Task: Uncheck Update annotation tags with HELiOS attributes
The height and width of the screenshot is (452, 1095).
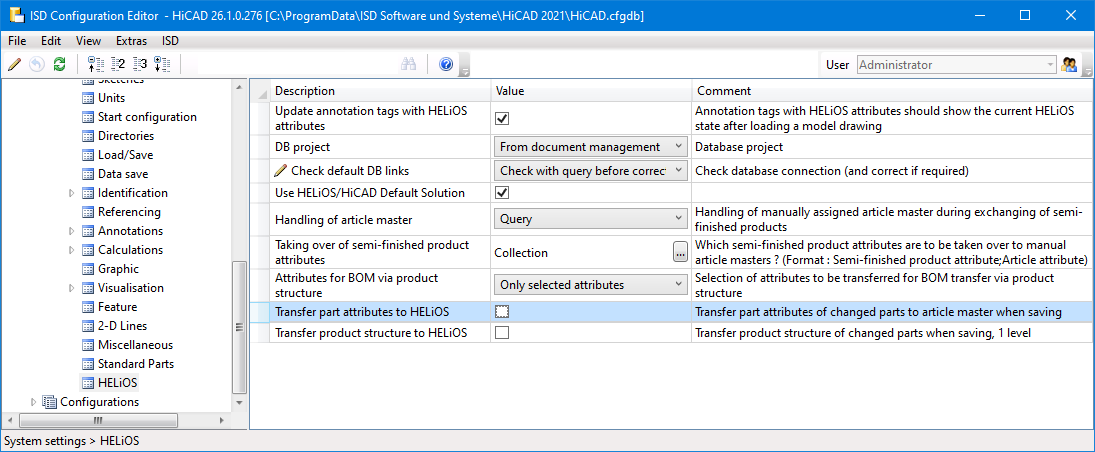Action: (502, 118)
